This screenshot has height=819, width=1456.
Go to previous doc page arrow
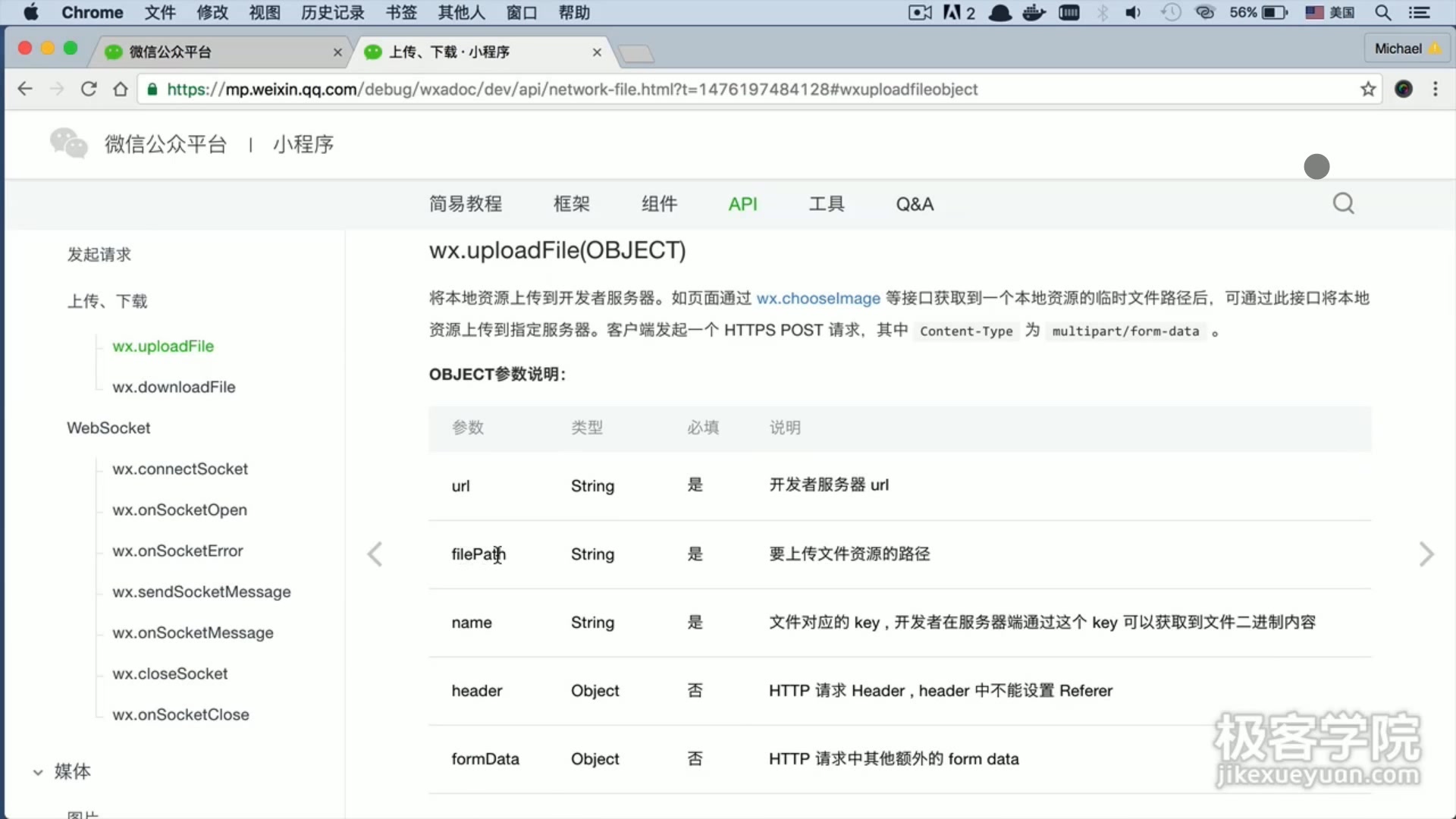(x=375, y=554)
